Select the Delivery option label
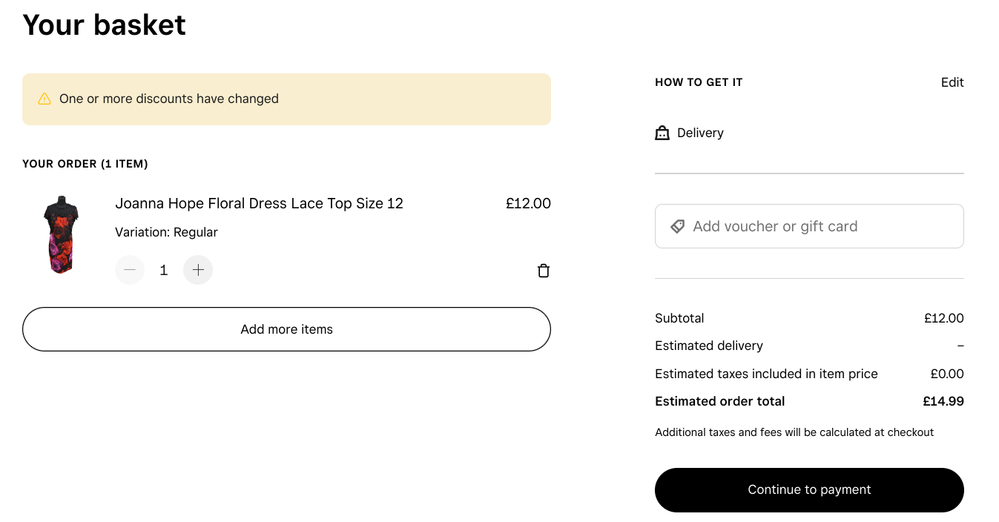Viewport: 999px width, 522px height. [x=700, y=133]
